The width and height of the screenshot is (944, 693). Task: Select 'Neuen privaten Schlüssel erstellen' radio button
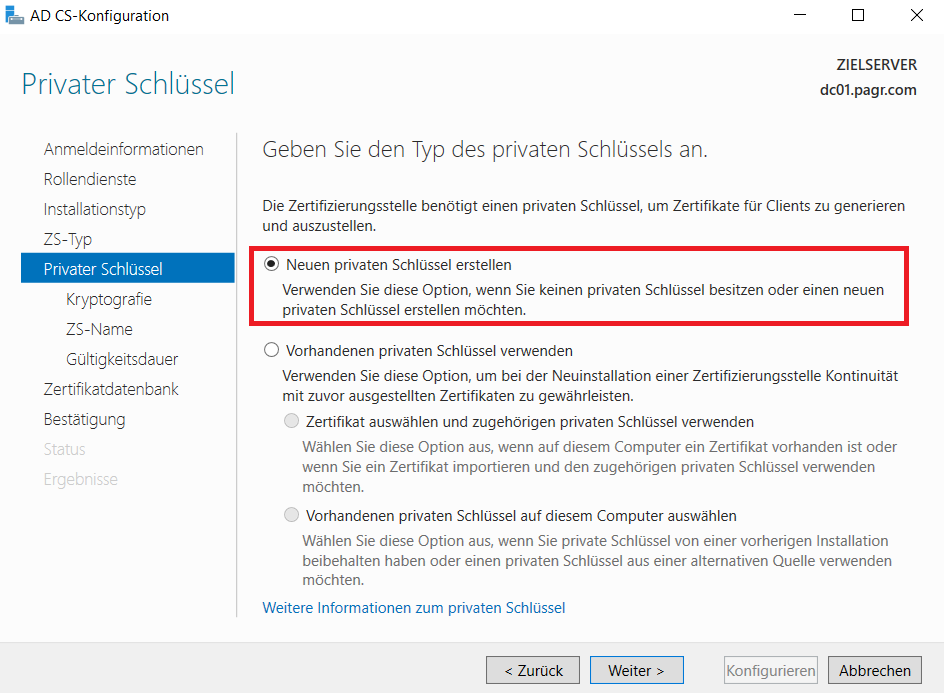tap(272, 264)
